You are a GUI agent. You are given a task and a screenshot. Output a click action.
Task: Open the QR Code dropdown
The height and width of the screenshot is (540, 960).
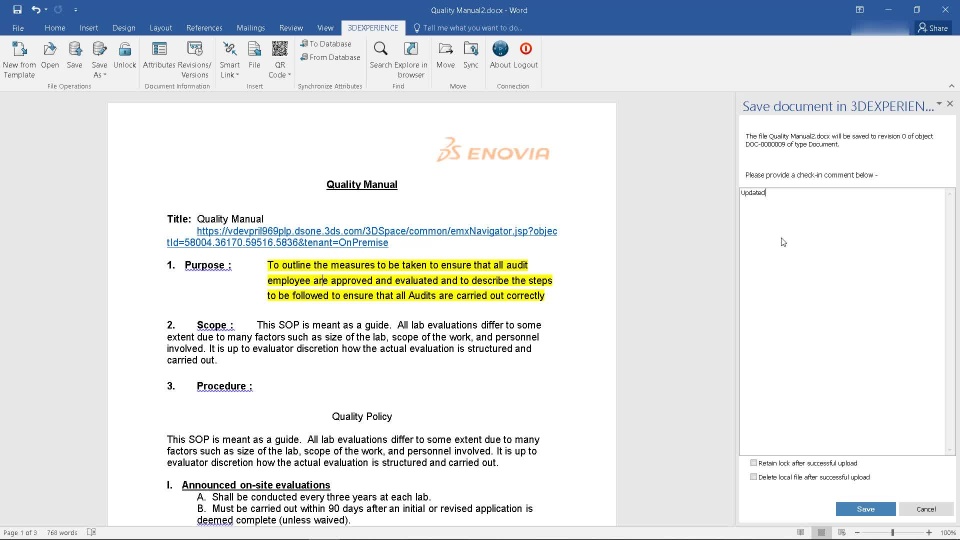coord(280,59)
